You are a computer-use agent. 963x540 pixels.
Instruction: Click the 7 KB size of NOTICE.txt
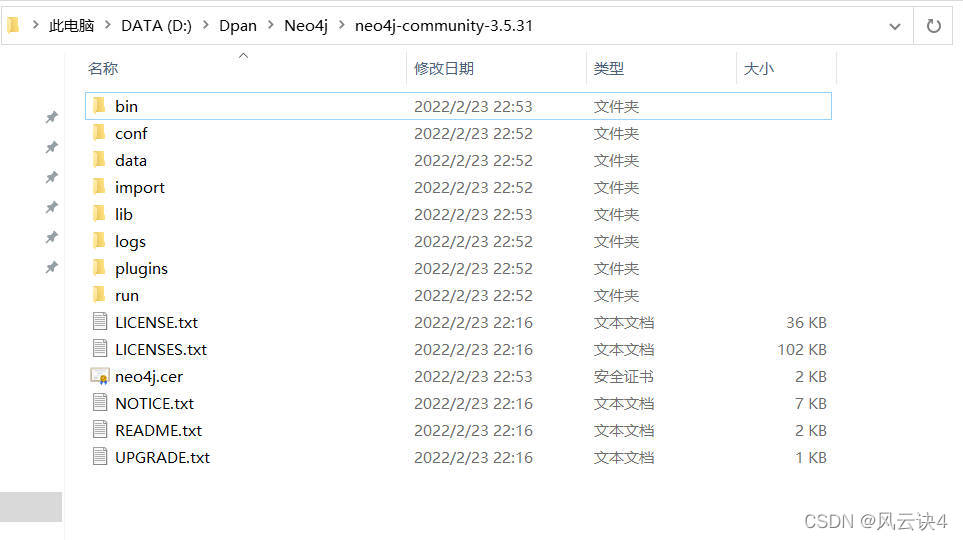click(811, 404)
